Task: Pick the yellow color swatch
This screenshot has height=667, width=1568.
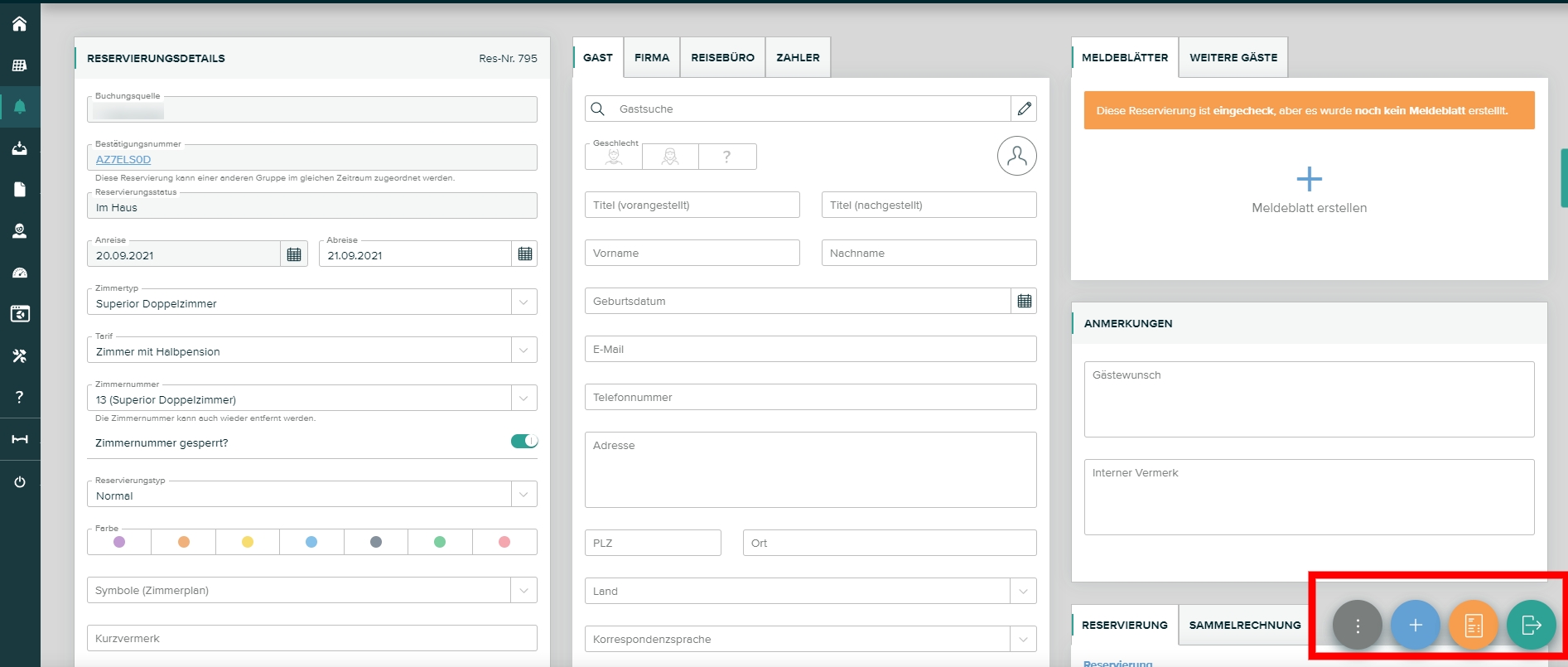Action: [248, 542]
